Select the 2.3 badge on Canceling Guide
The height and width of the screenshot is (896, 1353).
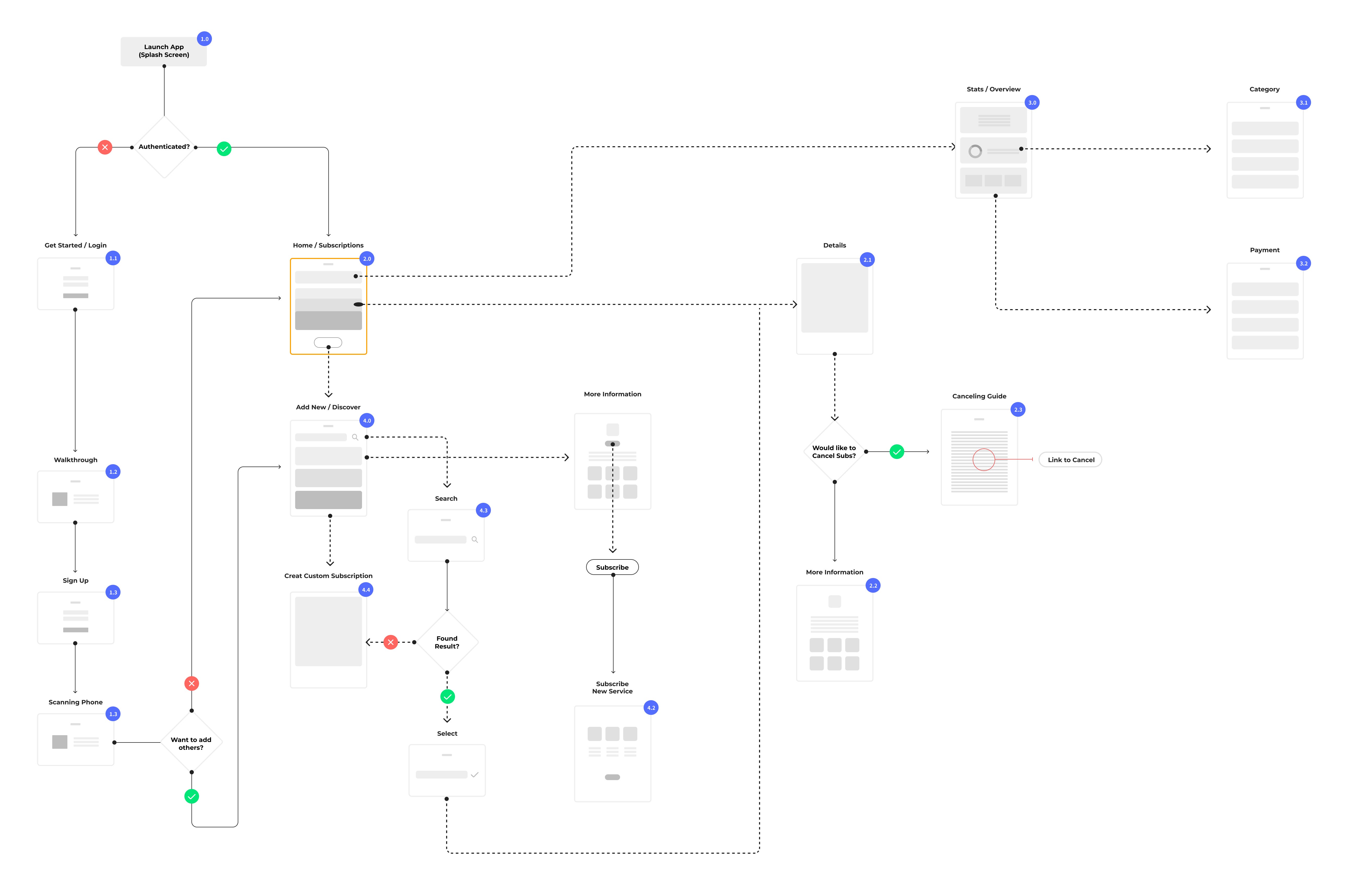pos(1018,410)
